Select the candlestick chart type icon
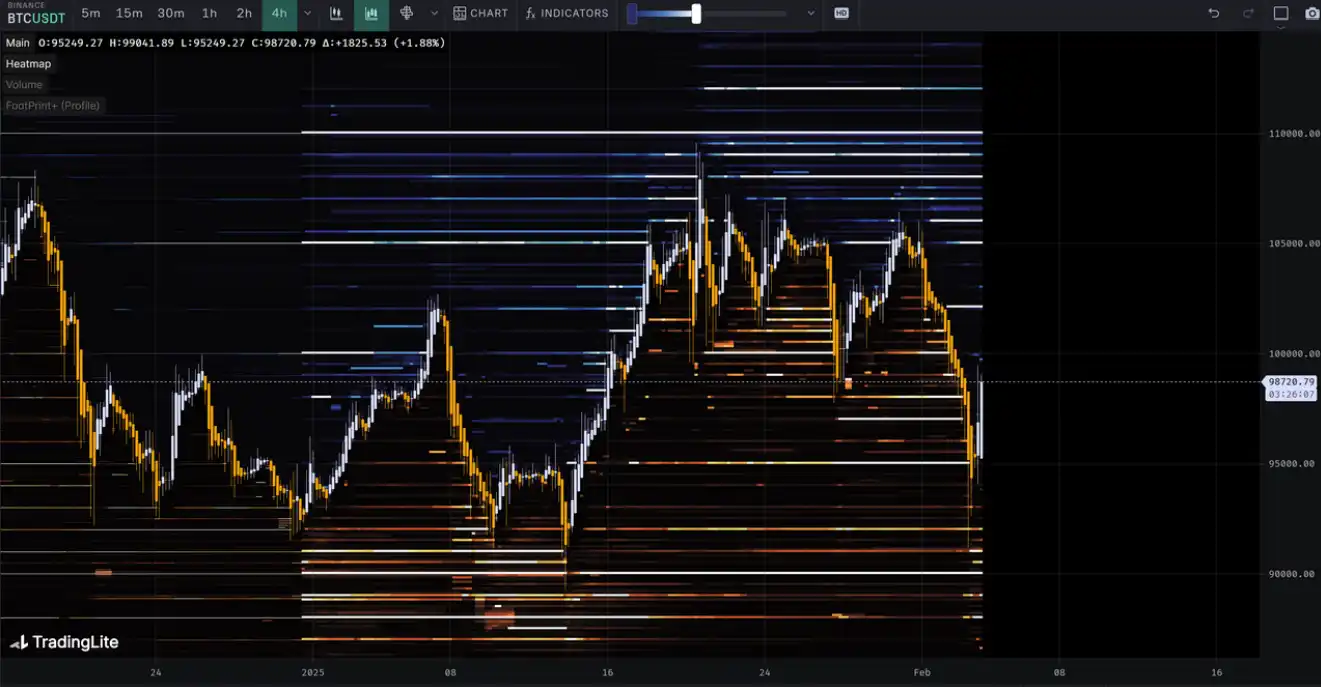1321x687 pixels. click(x=336, y=13)
